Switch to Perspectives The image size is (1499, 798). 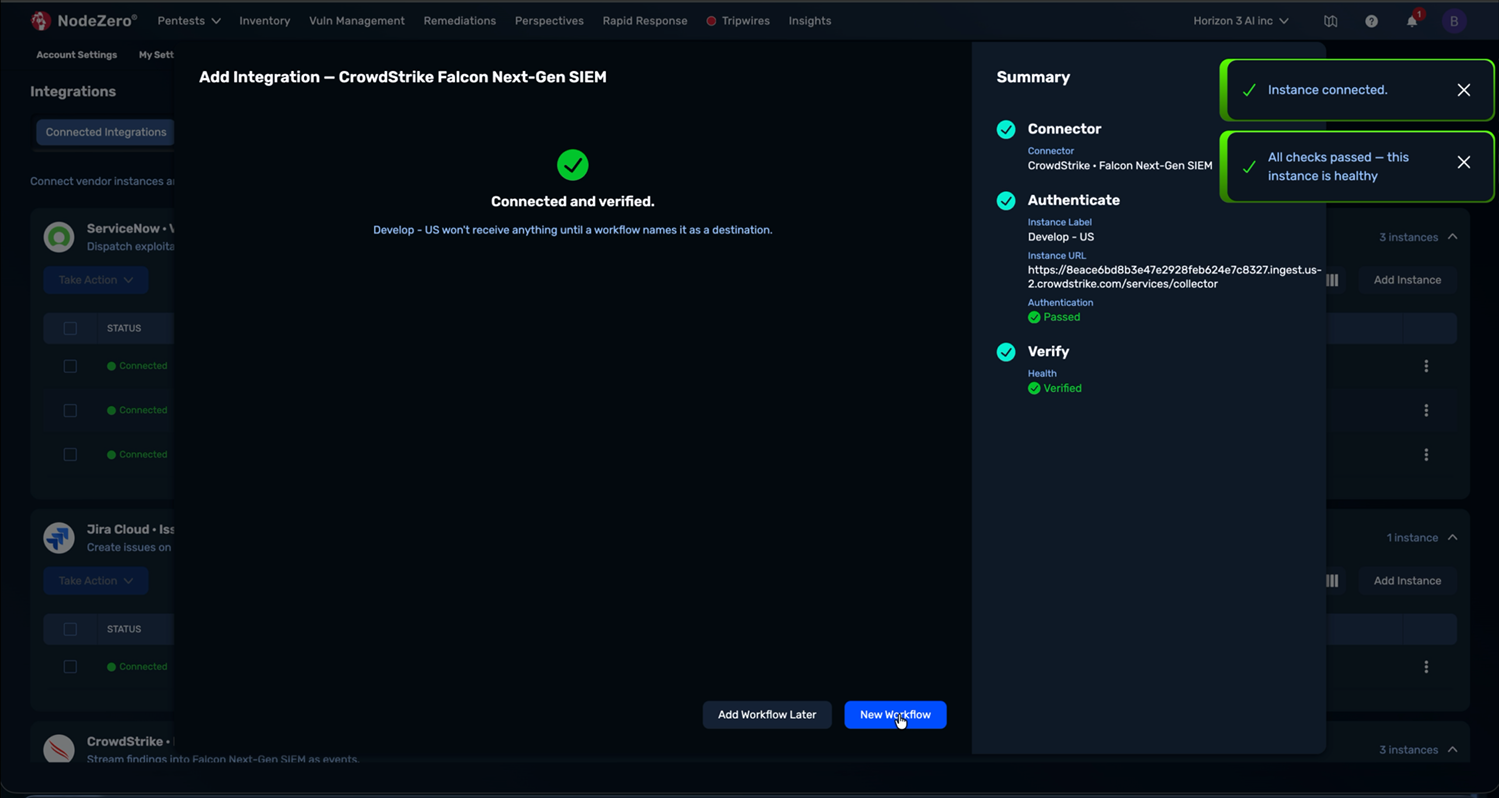click(549, 21)
